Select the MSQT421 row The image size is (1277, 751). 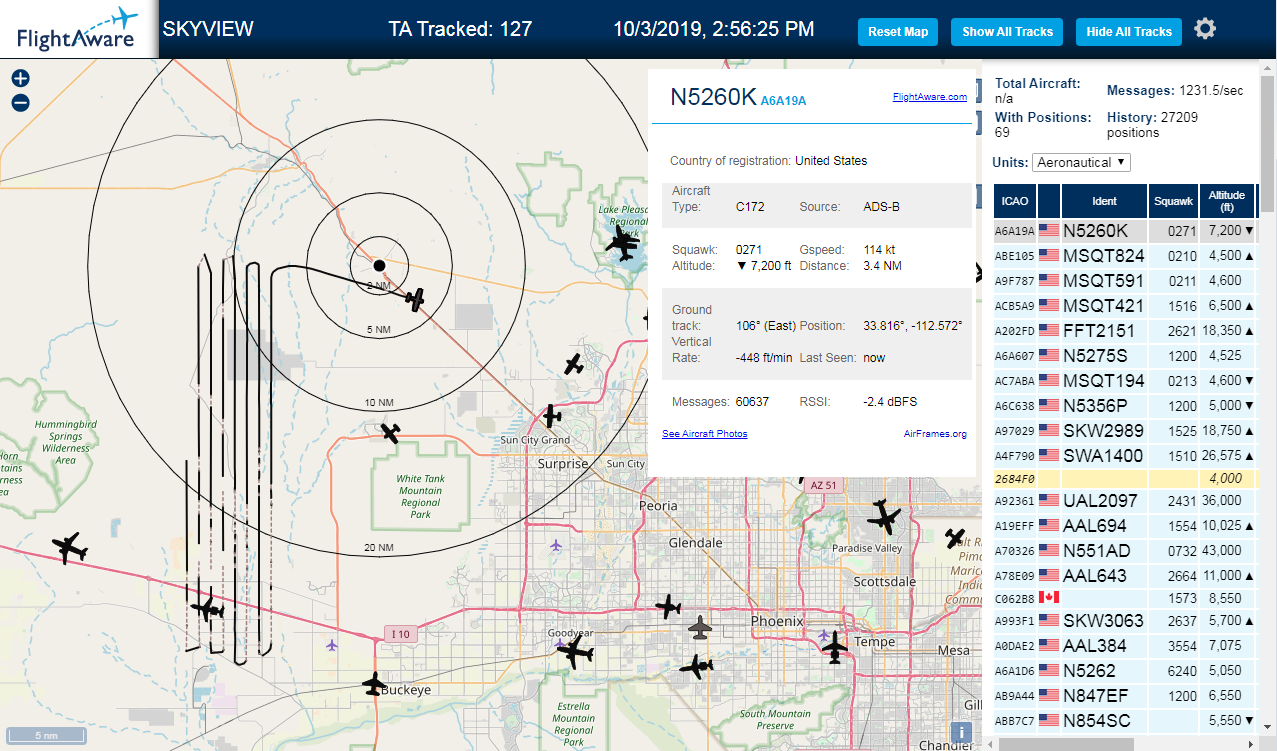pos(1126,304)
